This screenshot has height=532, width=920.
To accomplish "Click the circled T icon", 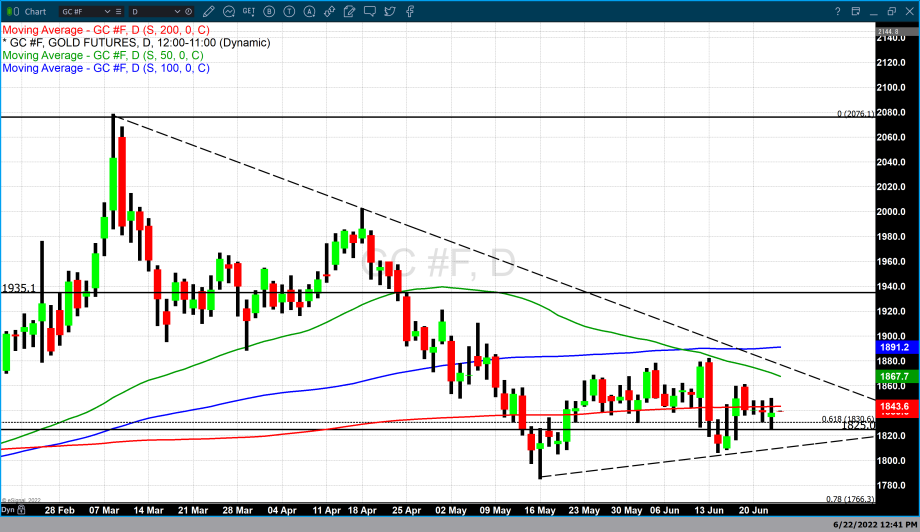I will click(x=289, y=11).
